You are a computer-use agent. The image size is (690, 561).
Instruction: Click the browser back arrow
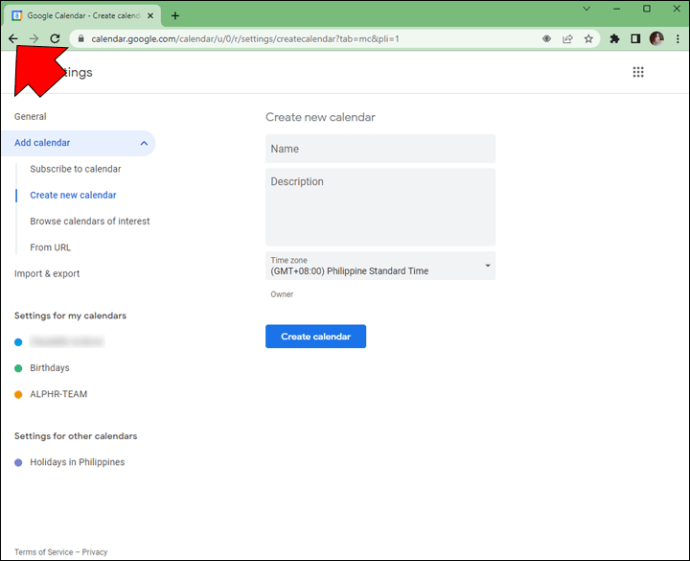coord(13,39)
